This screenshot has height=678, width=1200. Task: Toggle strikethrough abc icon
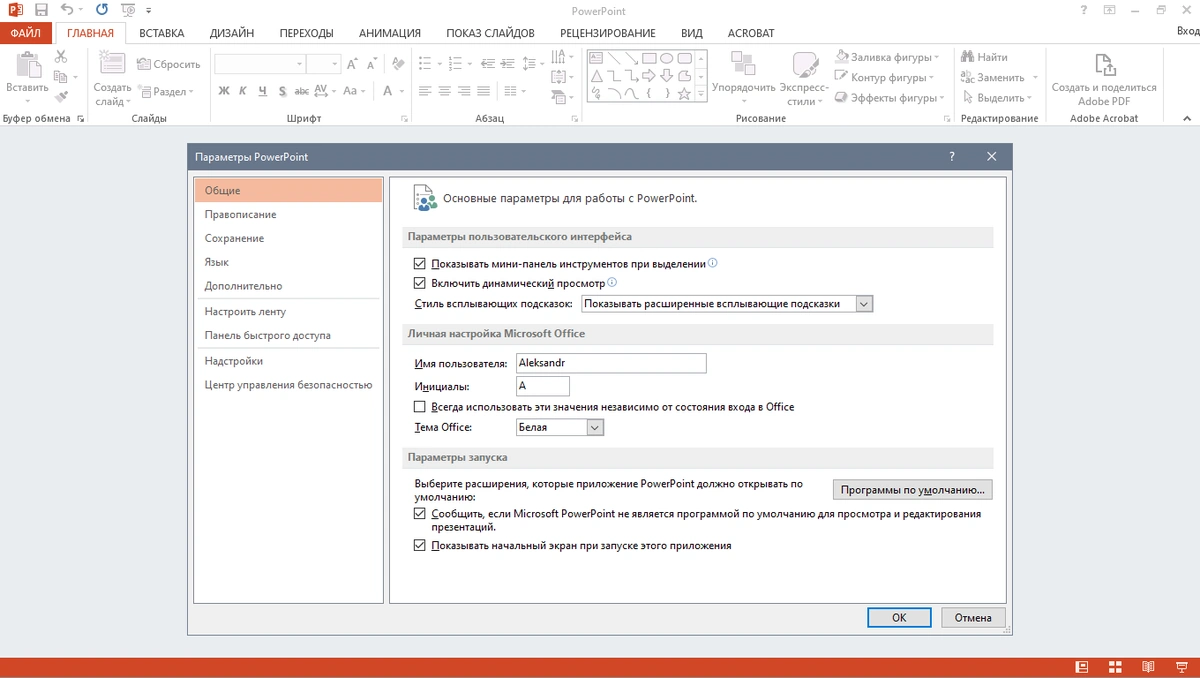[x=302, y=91]
